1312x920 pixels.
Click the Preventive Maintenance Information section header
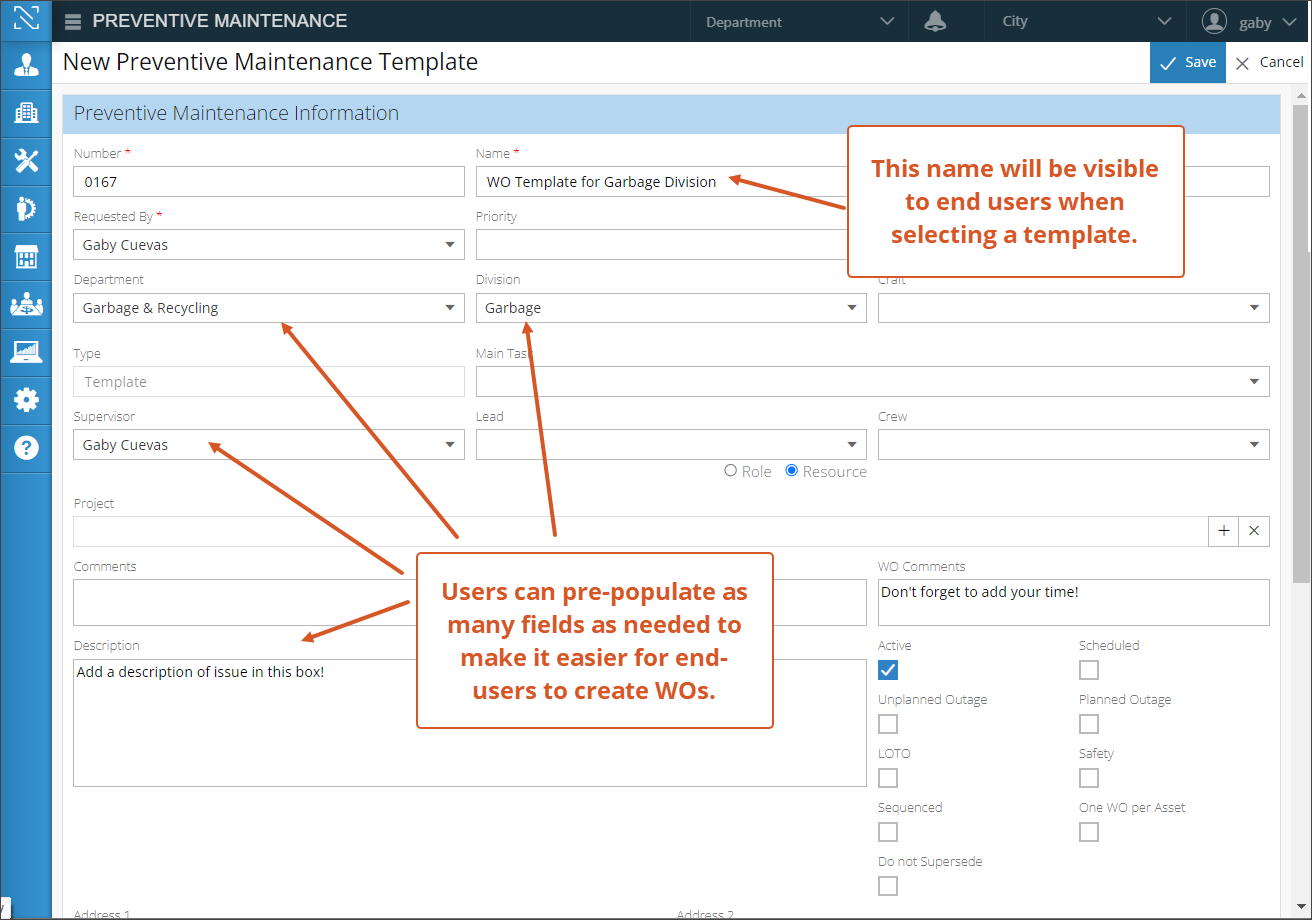671,113
